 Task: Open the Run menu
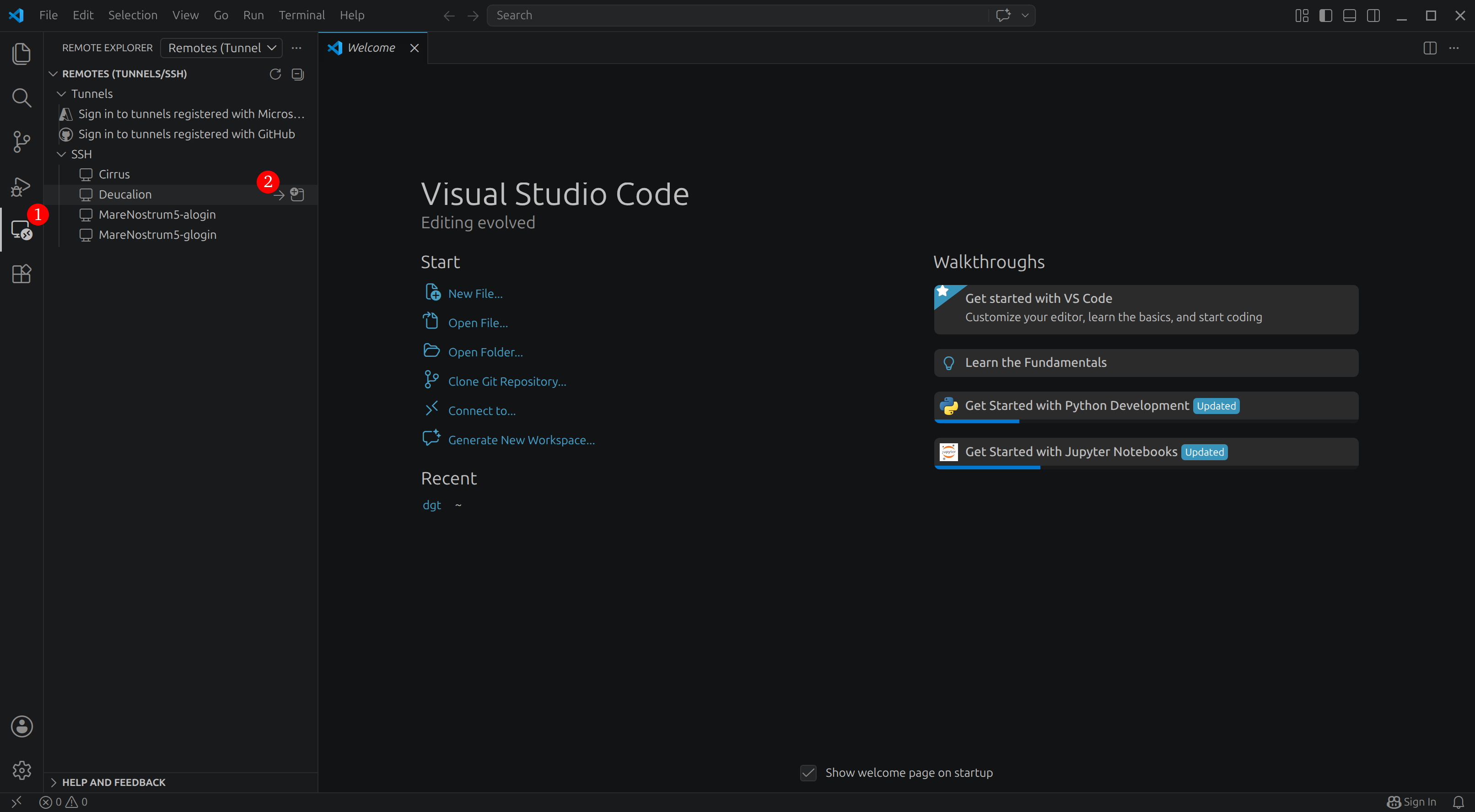tap(253, 16)
